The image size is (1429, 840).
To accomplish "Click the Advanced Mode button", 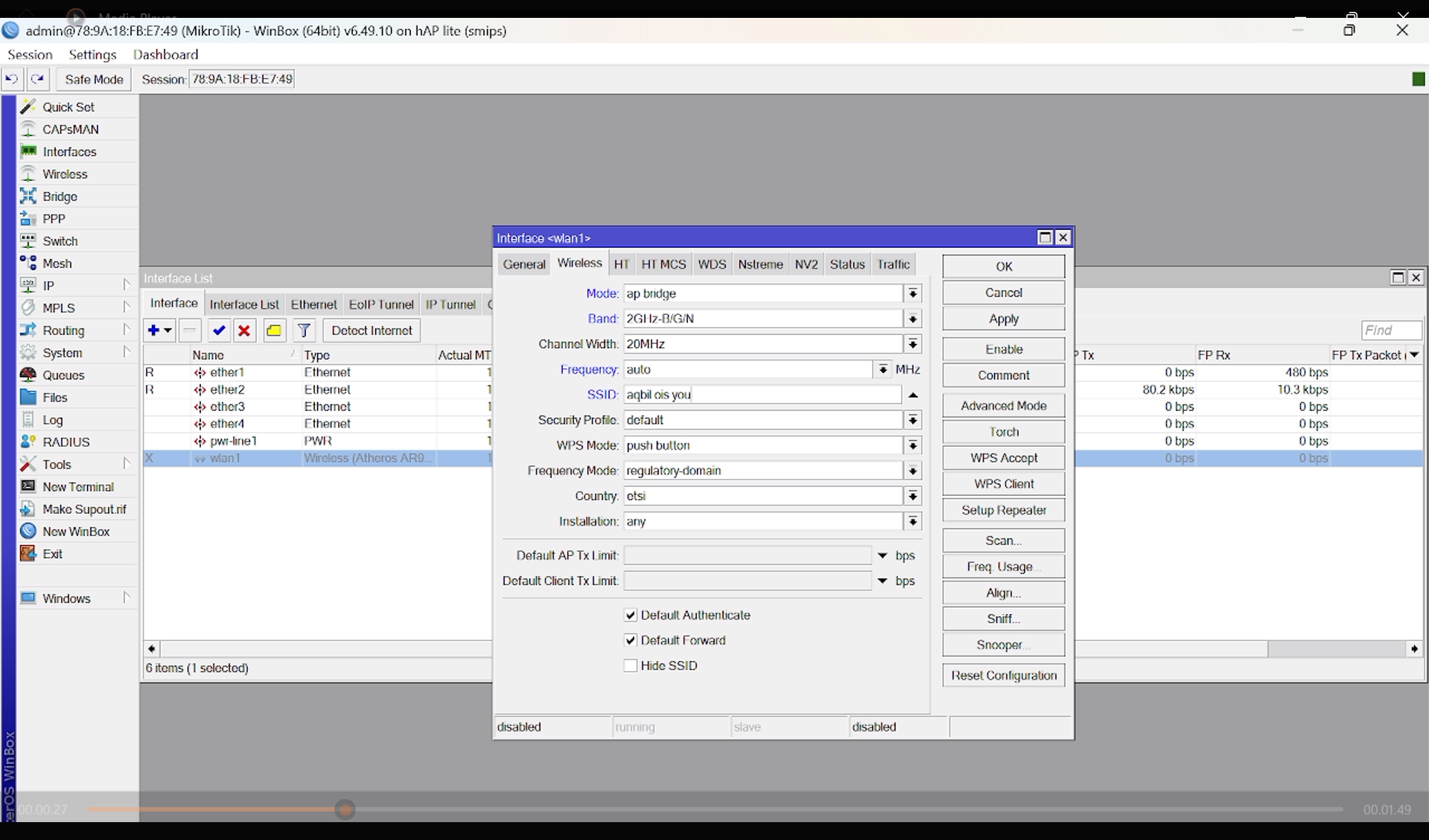I will (x=1004, y=406).
